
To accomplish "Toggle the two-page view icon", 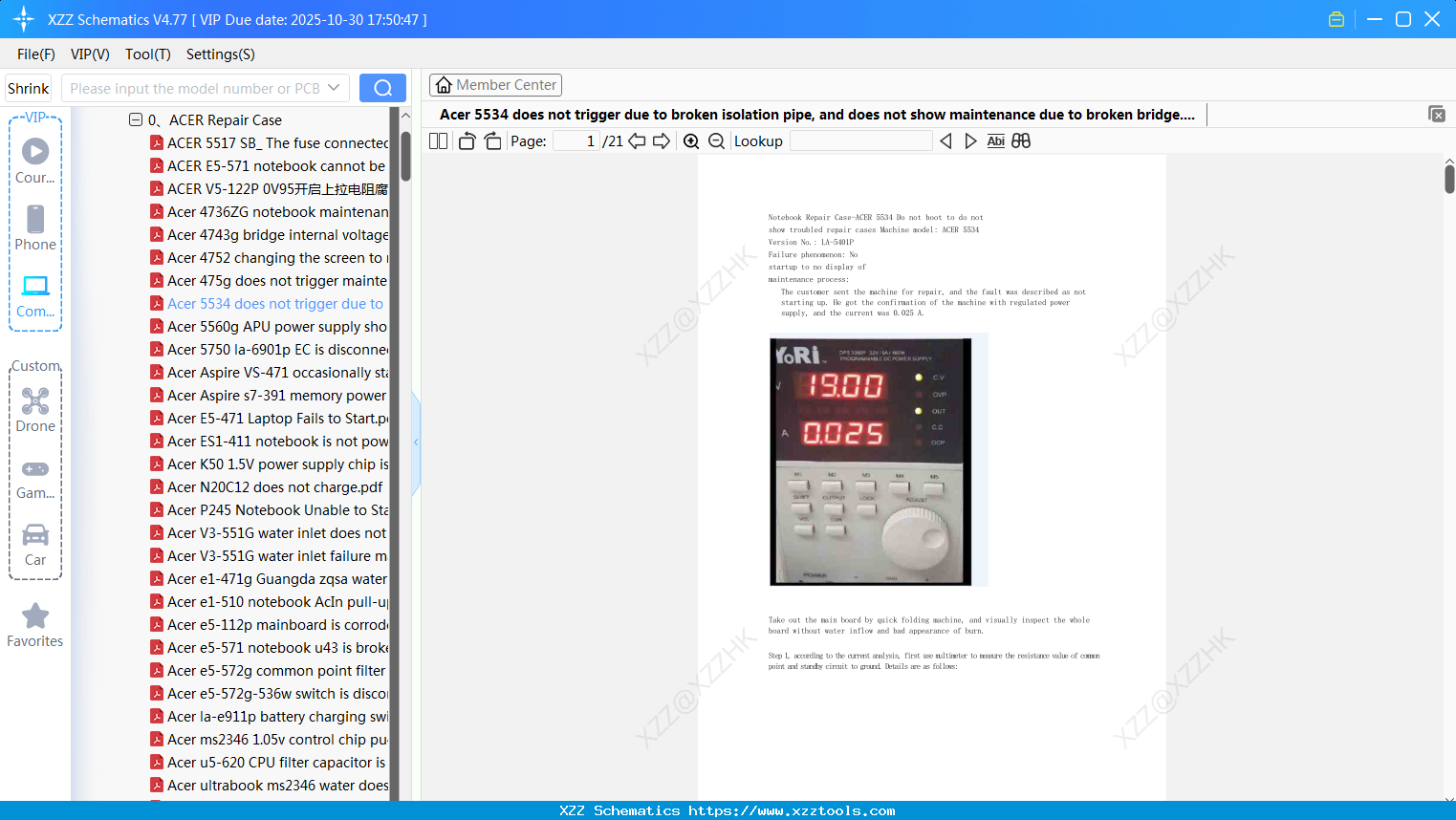I will point(438,141).
